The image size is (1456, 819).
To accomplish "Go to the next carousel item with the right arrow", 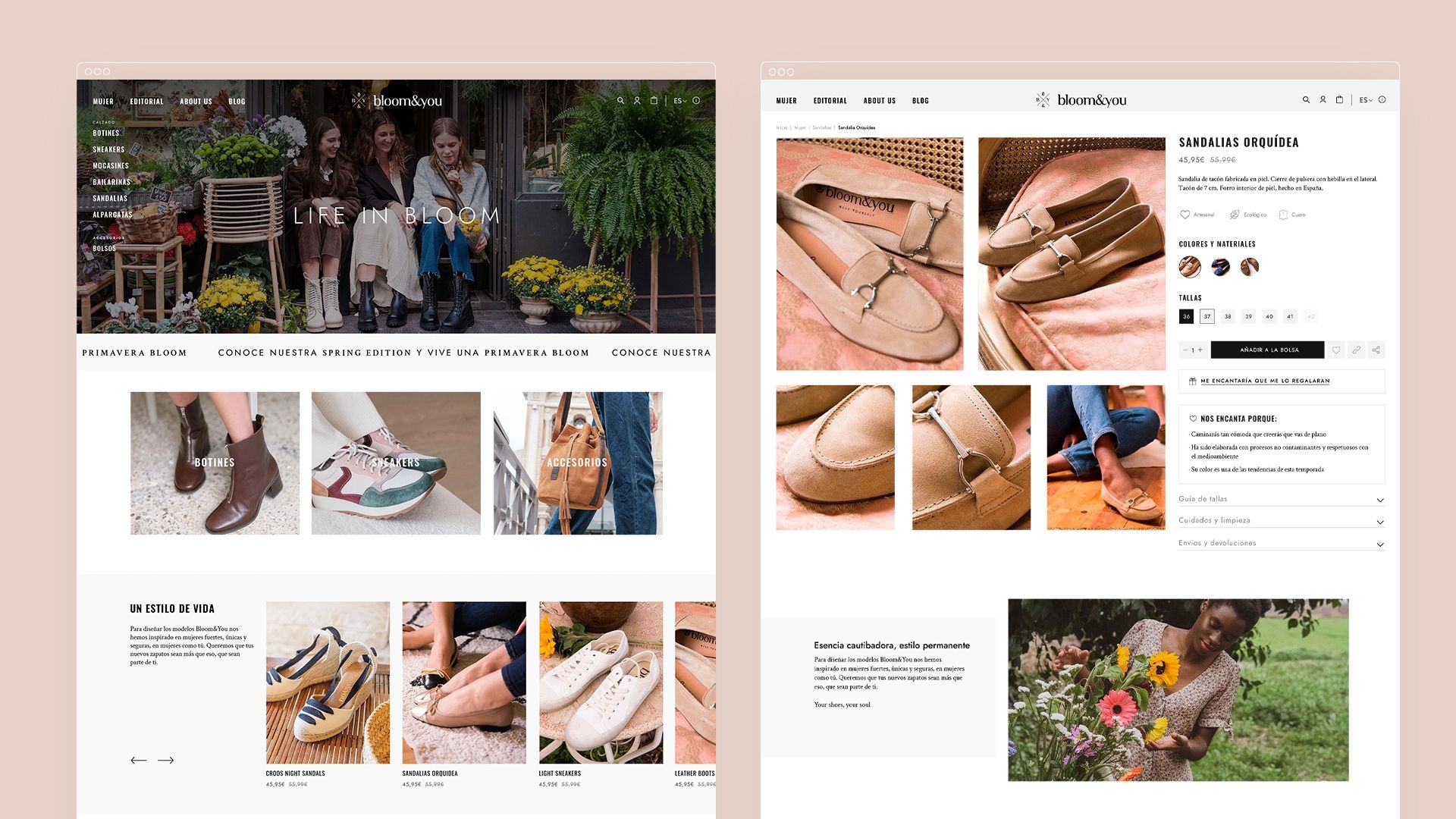I will 166,760.
